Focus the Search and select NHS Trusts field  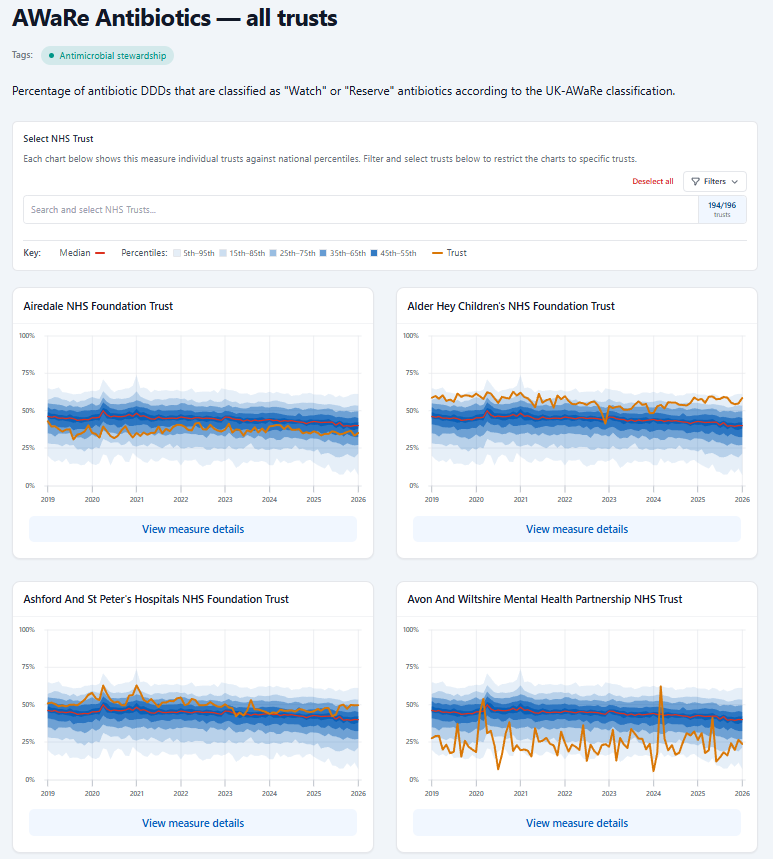360,210
